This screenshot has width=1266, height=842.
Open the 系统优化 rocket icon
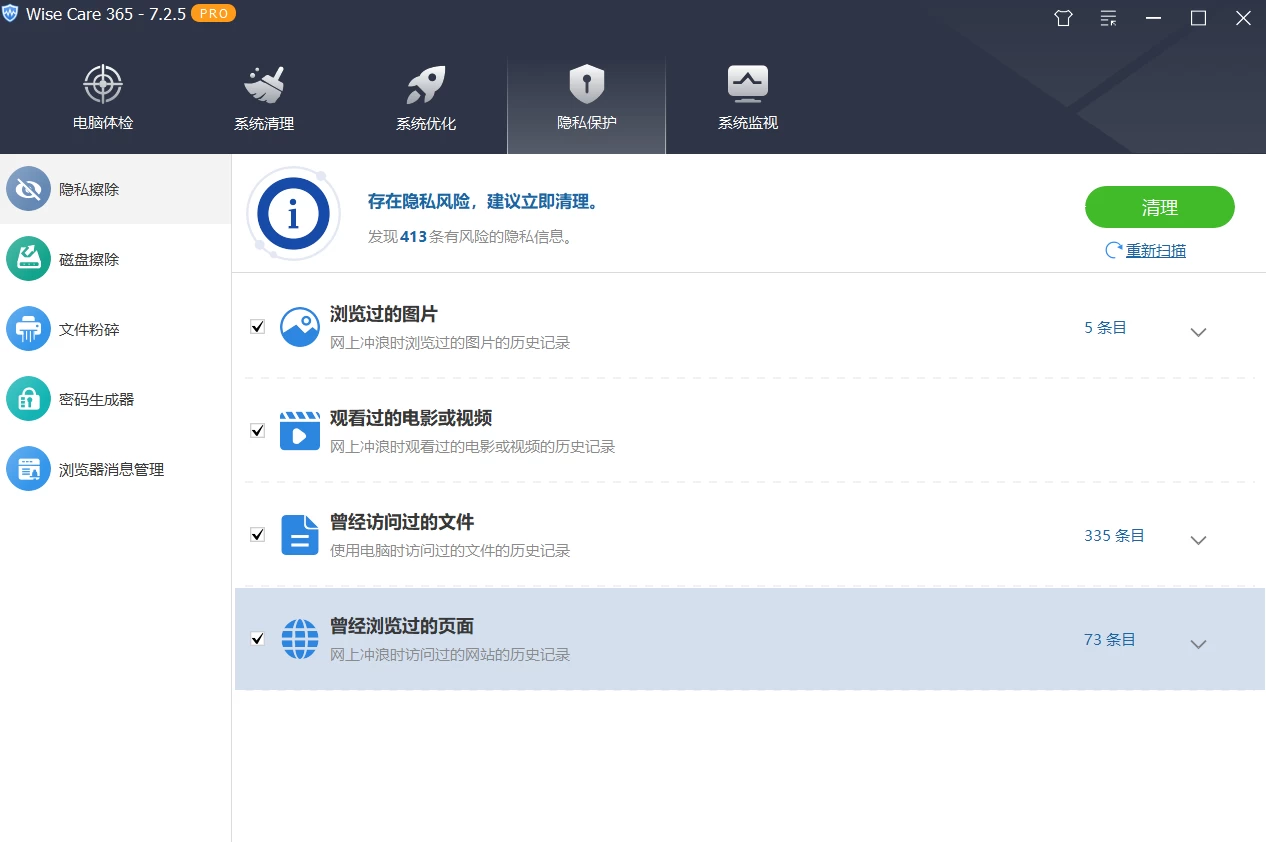(426, 84)
